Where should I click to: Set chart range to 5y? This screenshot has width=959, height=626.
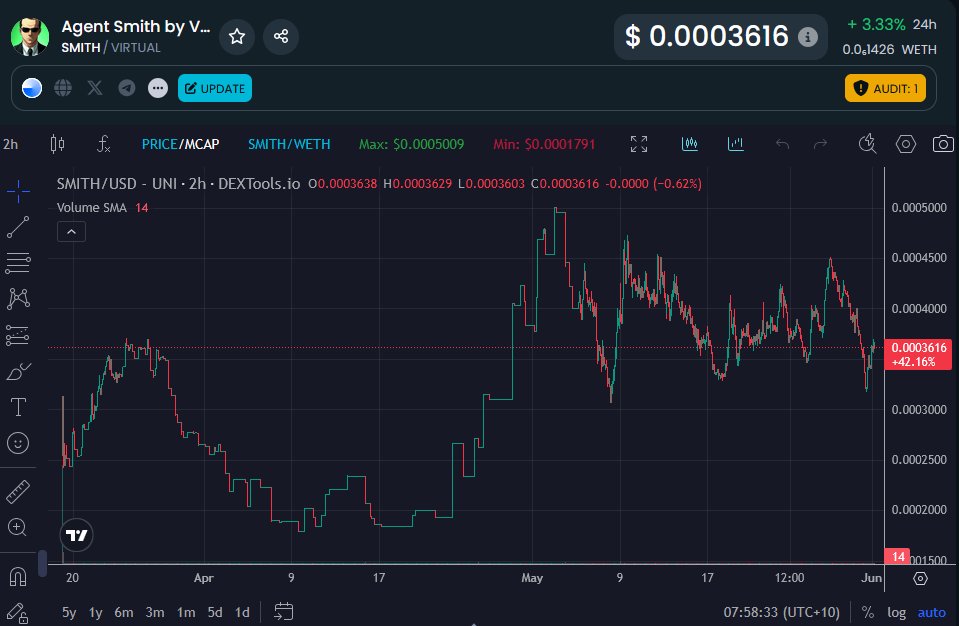[x=69, y=612]
